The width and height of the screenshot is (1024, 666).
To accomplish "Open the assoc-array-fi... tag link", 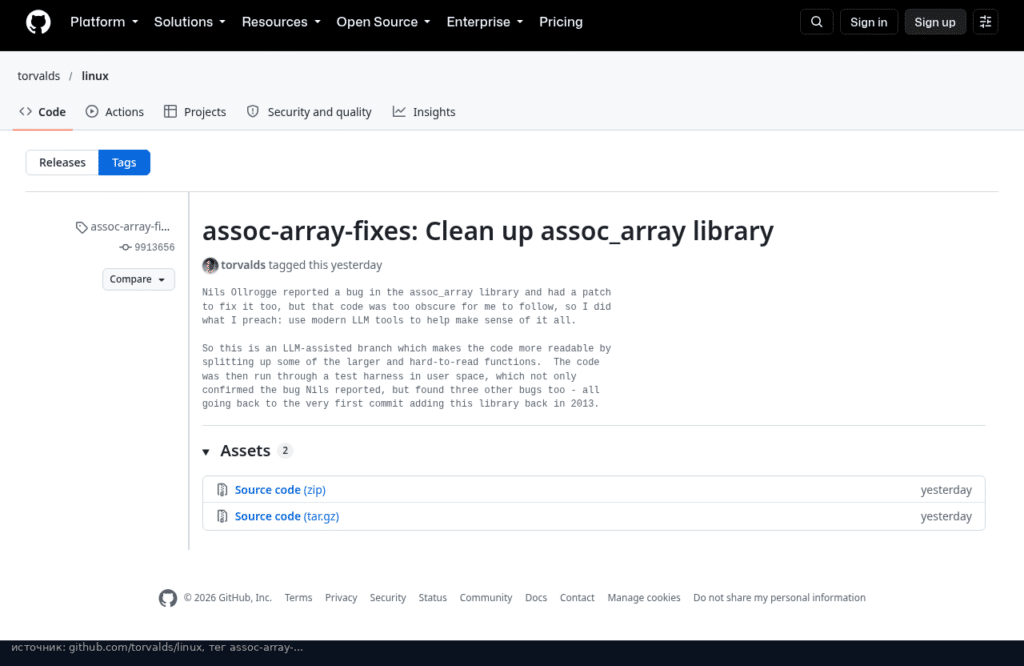I will (x=130, y=227).
